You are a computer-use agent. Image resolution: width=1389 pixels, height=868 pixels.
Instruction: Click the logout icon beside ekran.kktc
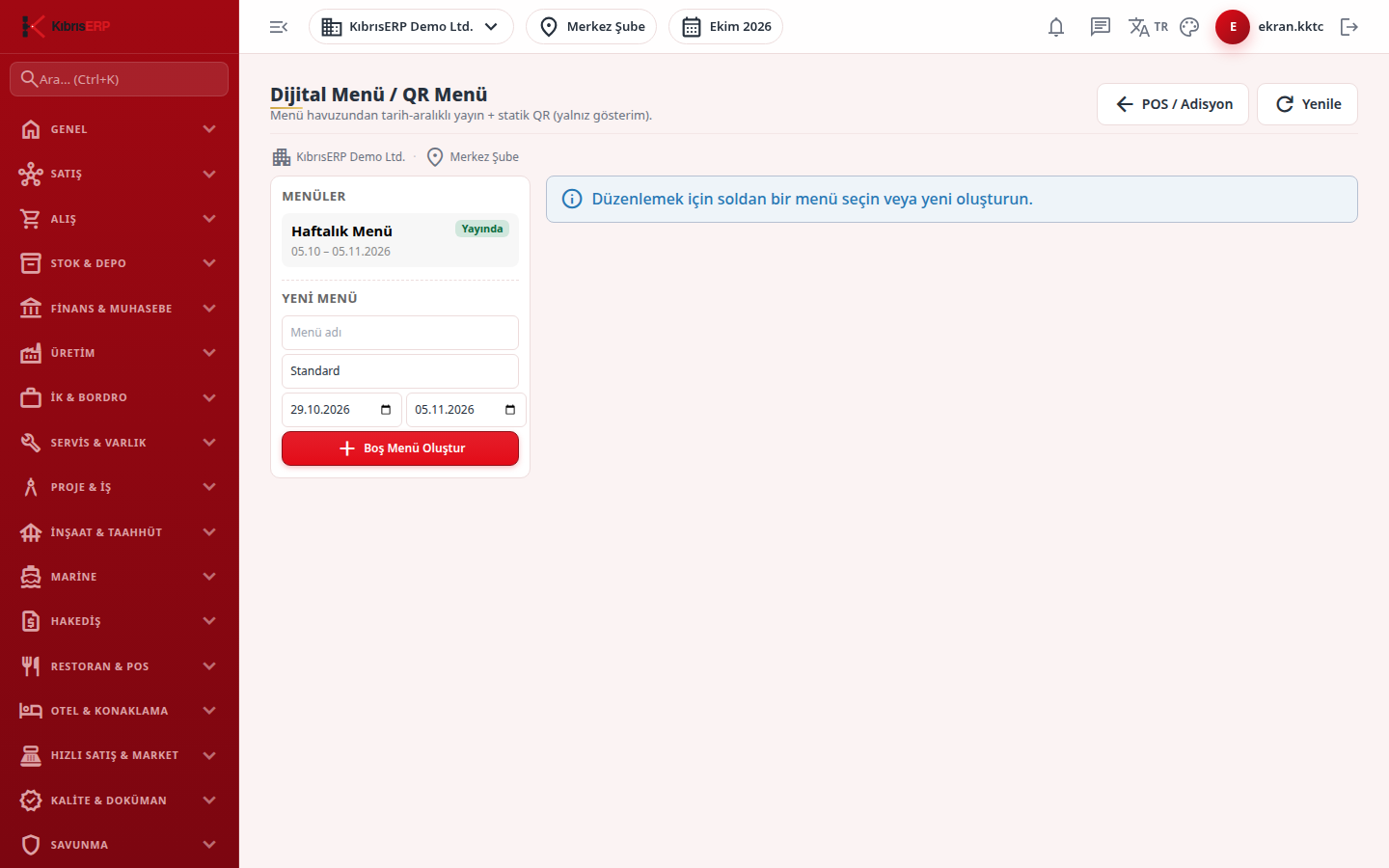click(1349, 27)
